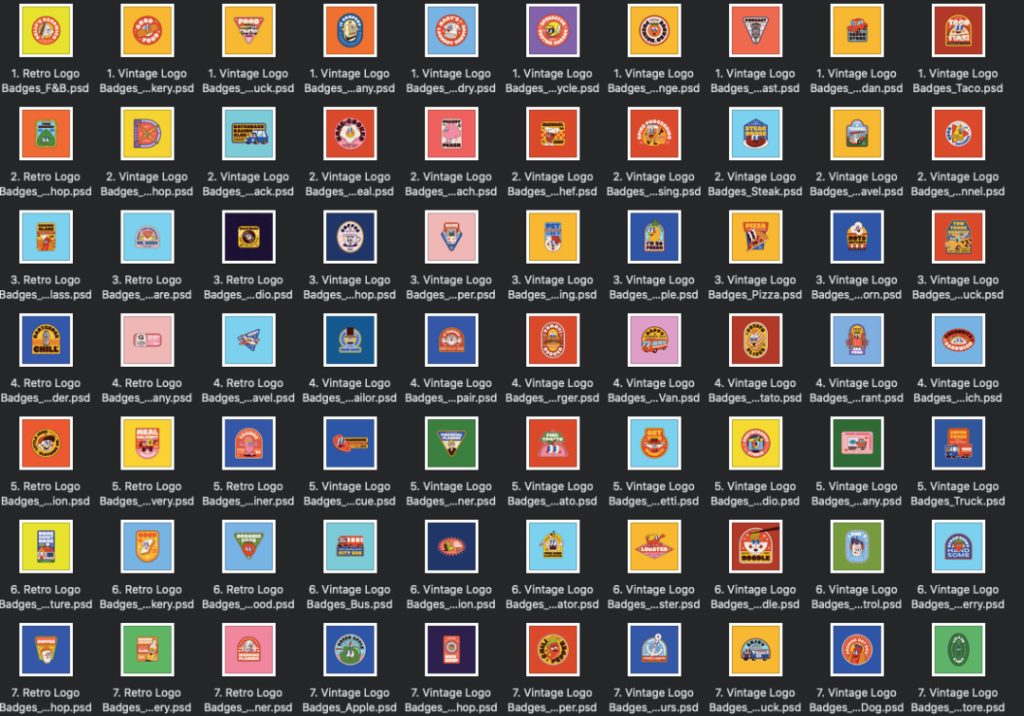Viewport: 1024px width, 716px height.
Task: Select the Badges_Bus.psd file icon
Action: click(x=349, y=546)
